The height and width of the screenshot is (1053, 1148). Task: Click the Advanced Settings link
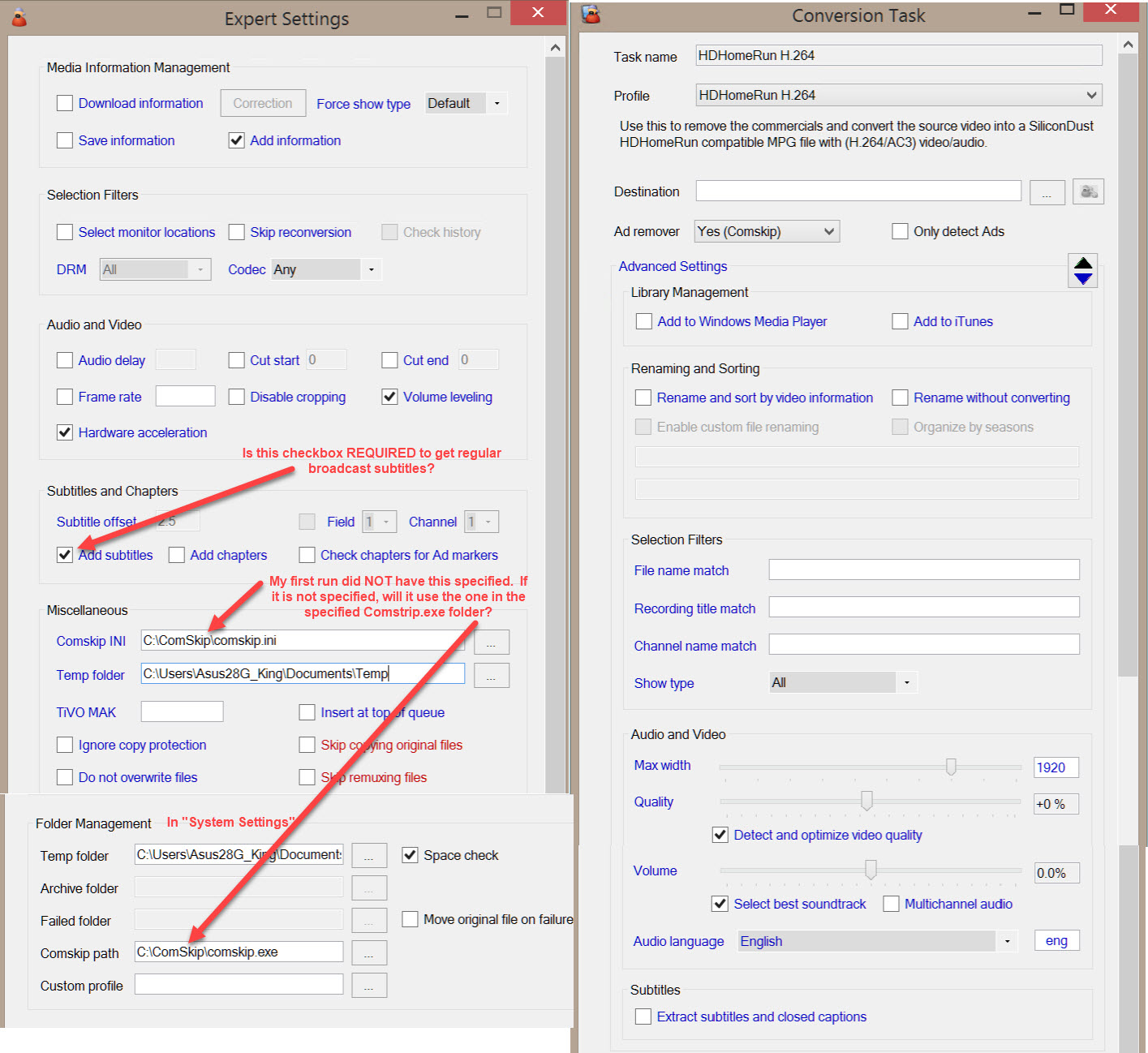coord(673,266)
